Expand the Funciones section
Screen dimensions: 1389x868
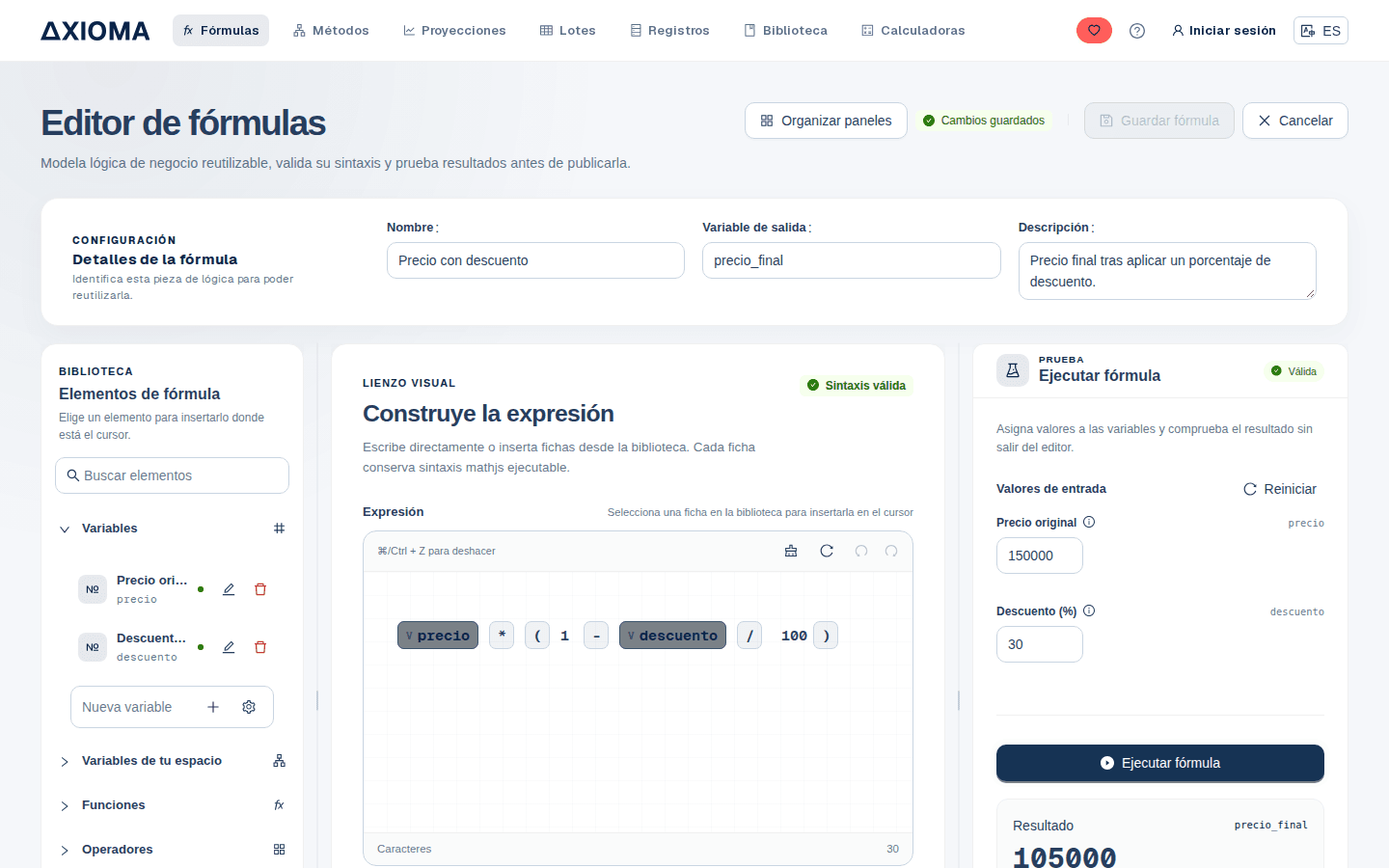click(x=65, y=805)
